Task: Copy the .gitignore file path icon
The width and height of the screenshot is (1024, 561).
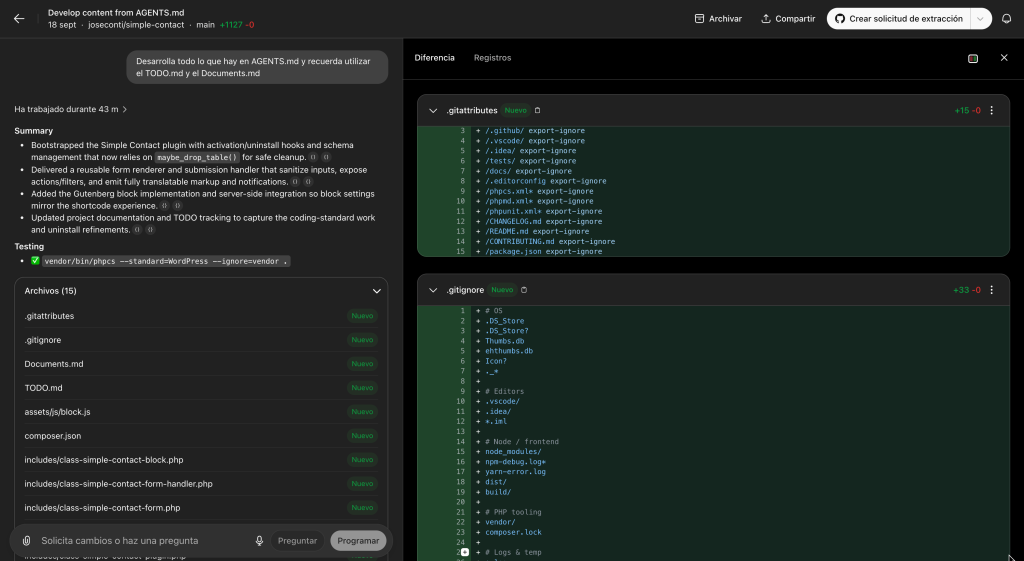Action: coord(524,290)
